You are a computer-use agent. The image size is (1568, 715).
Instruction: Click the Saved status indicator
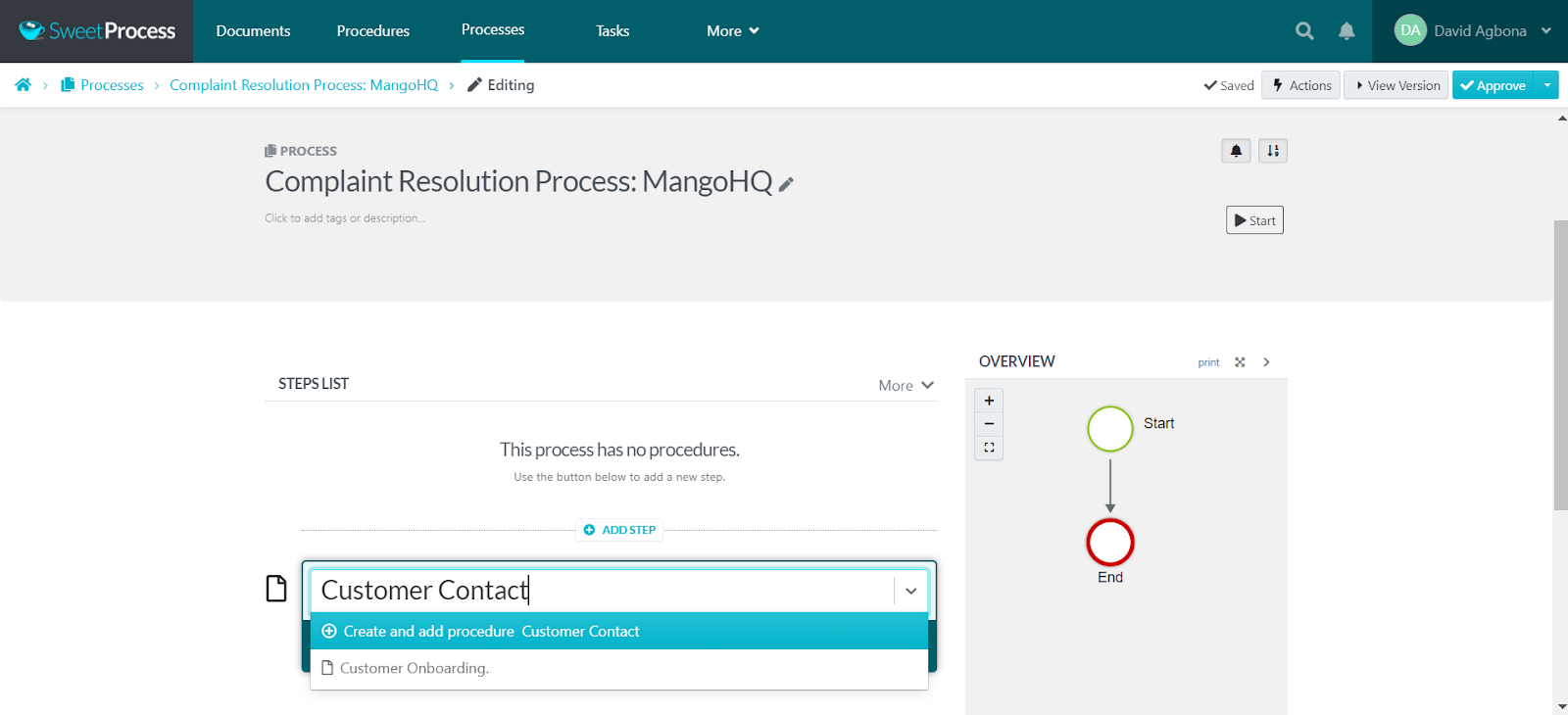[1229, 85]
